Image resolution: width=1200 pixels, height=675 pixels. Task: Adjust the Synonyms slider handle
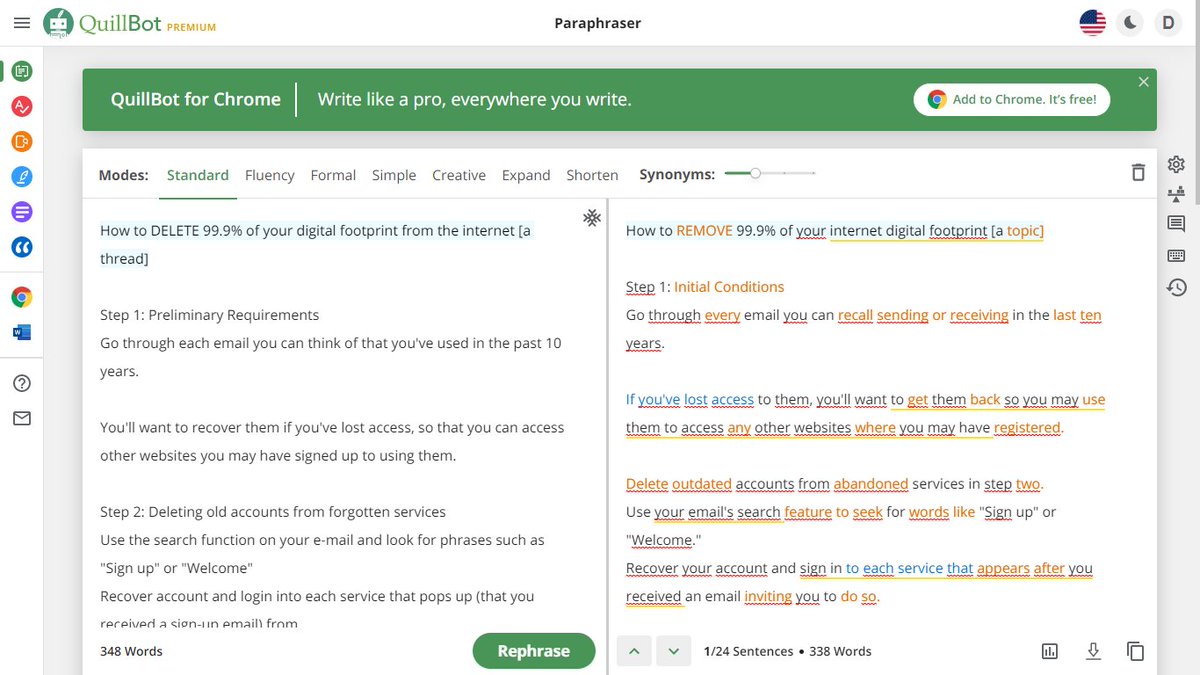[x=756, y=173]
